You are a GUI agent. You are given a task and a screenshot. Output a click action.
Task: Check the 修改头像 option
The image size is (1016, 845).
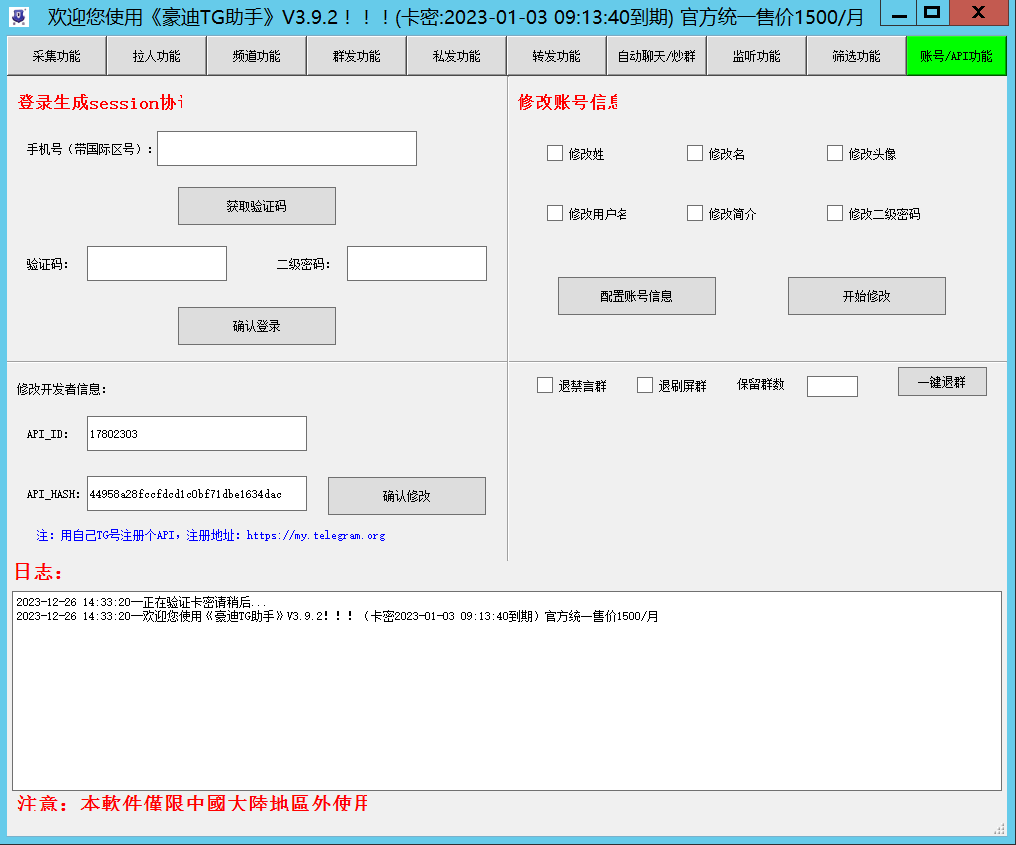pyautogui.click(x=835, y=154)
